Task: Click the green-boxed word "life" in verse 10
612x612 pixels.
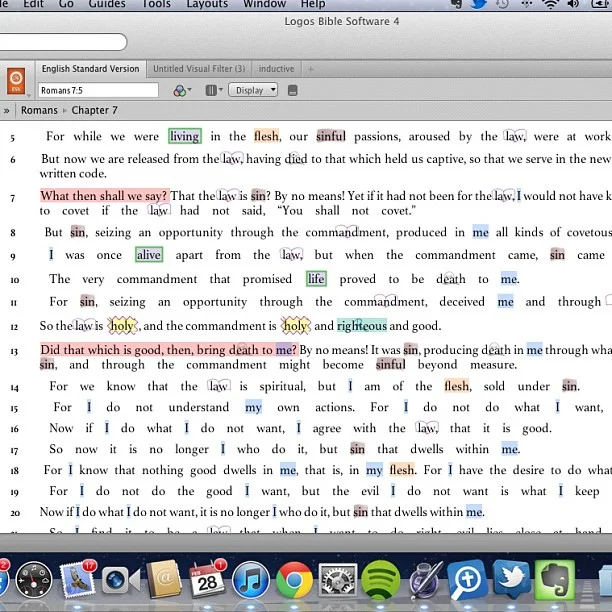Action: pos(316,279)
